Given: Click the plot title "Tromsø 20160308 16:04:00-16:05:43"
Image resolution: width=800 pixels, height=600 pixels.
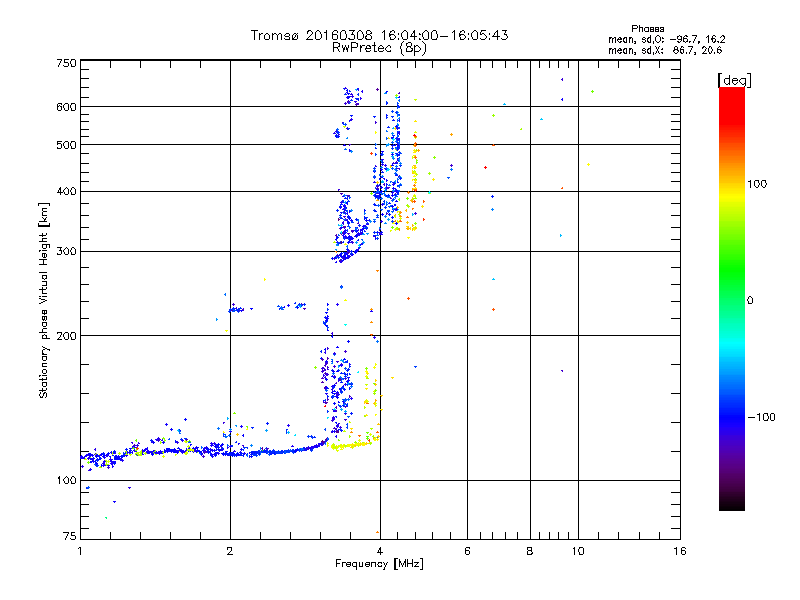Looking at the screenshot, I should coord(379,35).
